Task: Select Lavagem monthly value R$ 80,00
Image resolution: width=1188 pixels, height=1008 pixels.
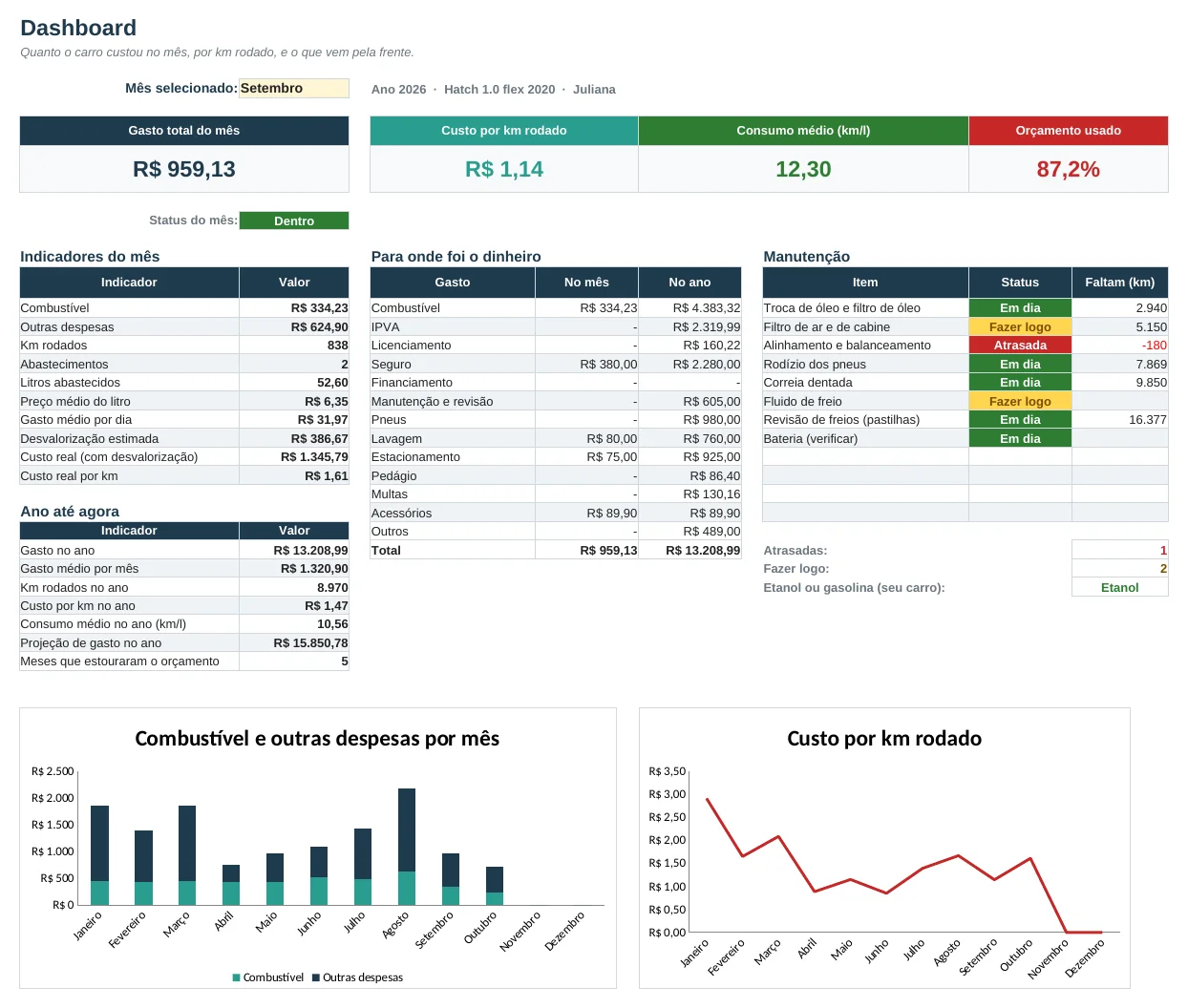Action: [x=586, y=439]
